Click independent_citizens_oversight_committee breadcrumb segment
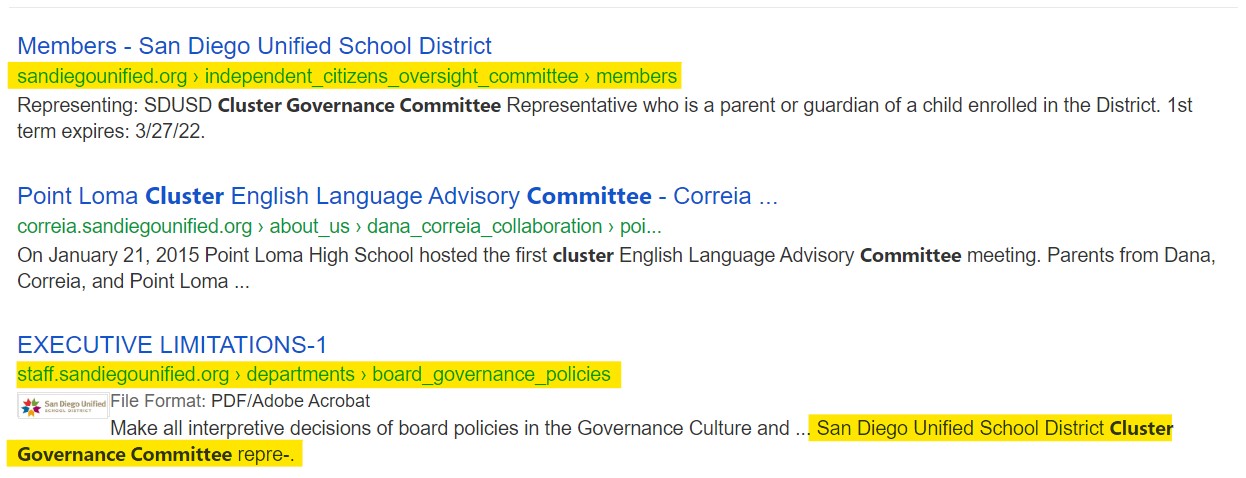1246x478 pixels. point(391,76)
